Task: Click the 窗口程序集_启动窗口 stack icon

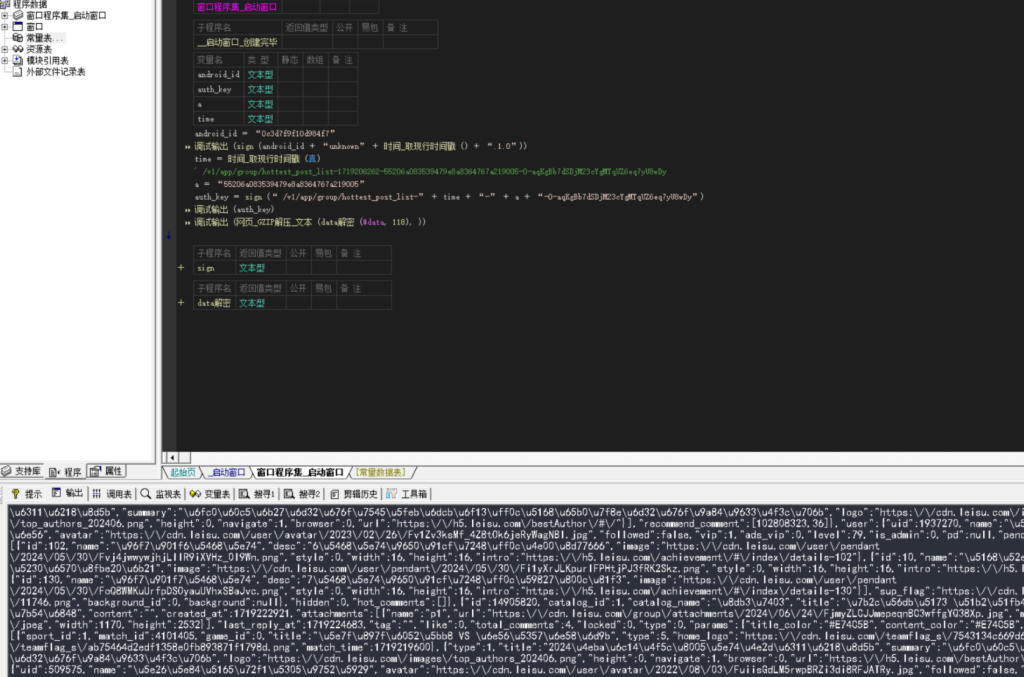Action: click(18, 15)
